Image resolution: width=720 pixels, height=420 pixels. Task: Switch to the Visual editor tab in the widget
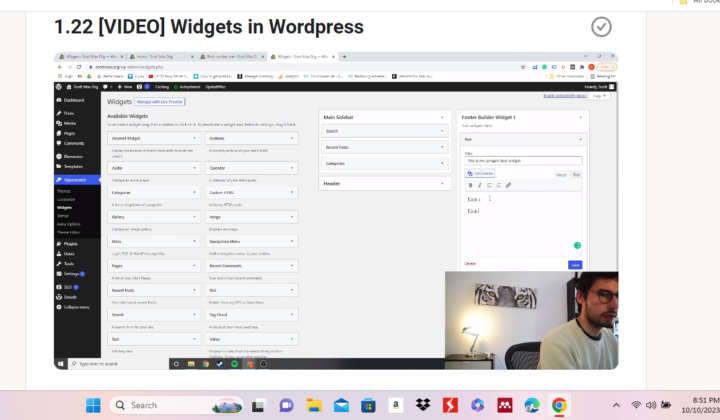coord(561,175)
